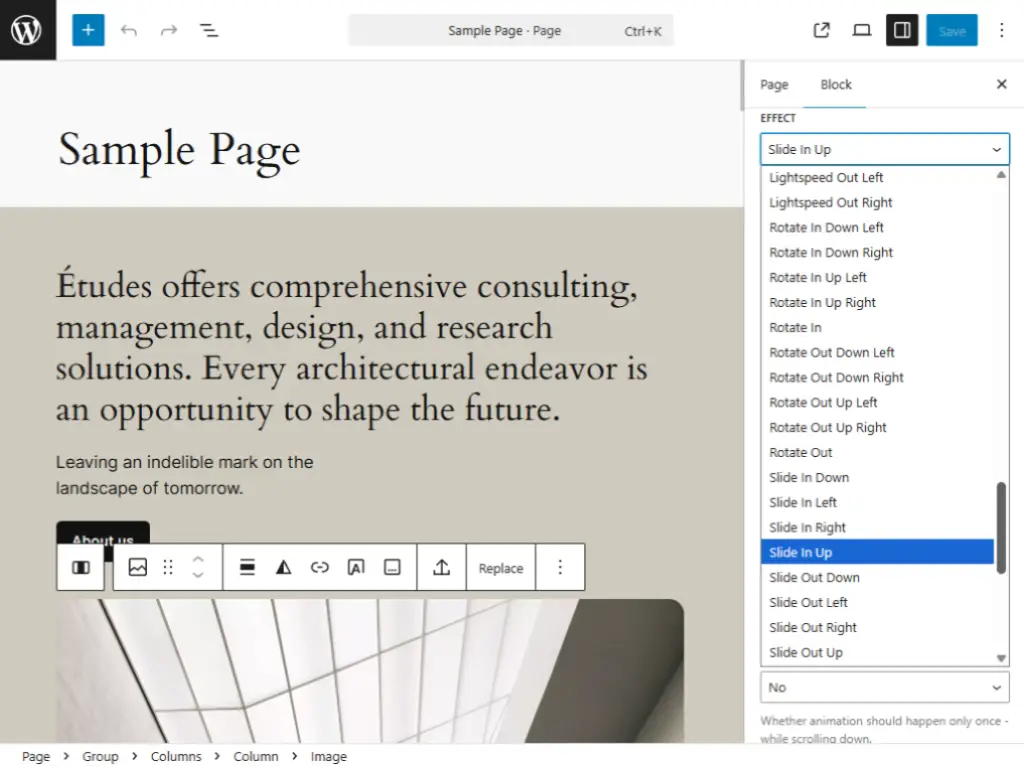Open the document overview list icon

(x=209, y=30)
